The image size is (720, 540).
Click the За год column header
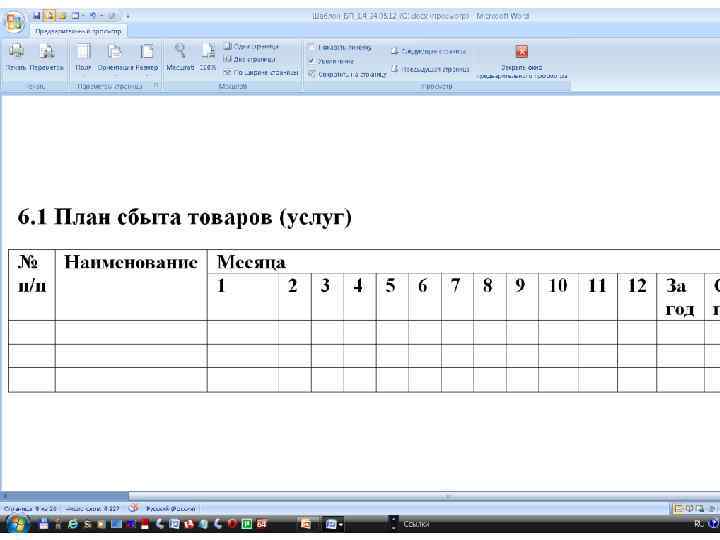point(680,297)
